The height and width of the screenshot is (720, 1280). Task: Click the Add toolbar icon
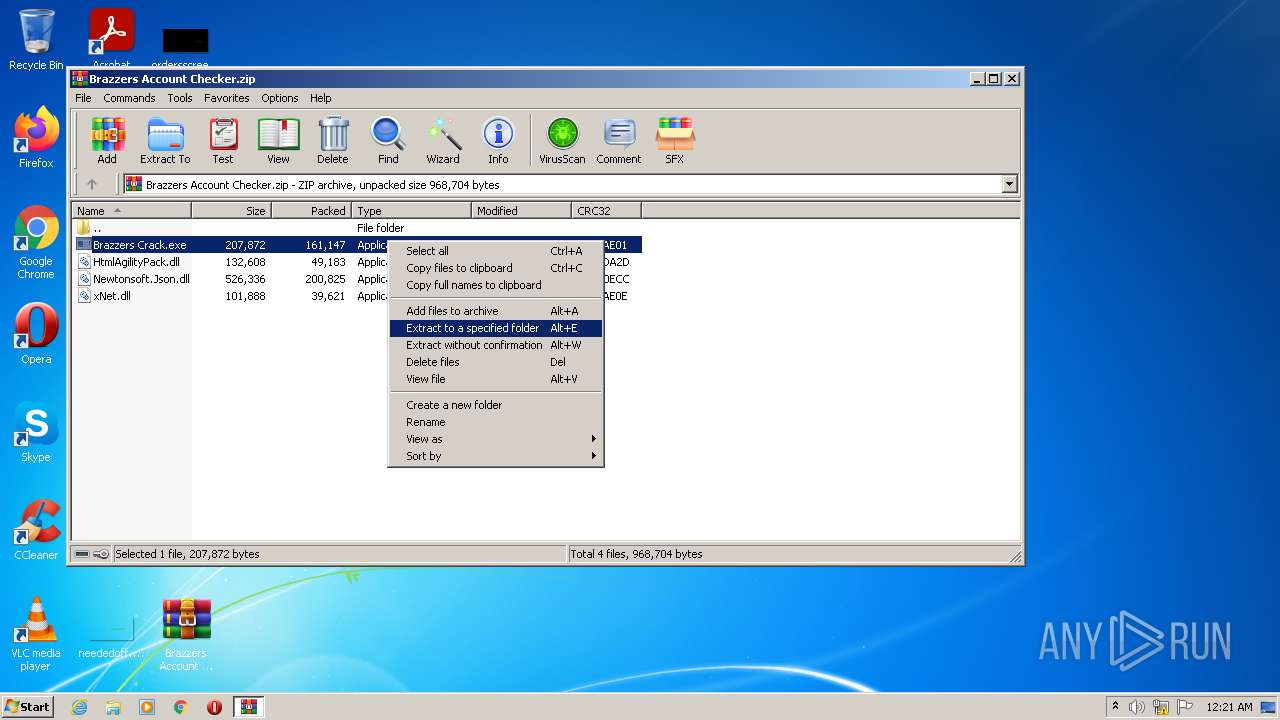pos(107,141)
